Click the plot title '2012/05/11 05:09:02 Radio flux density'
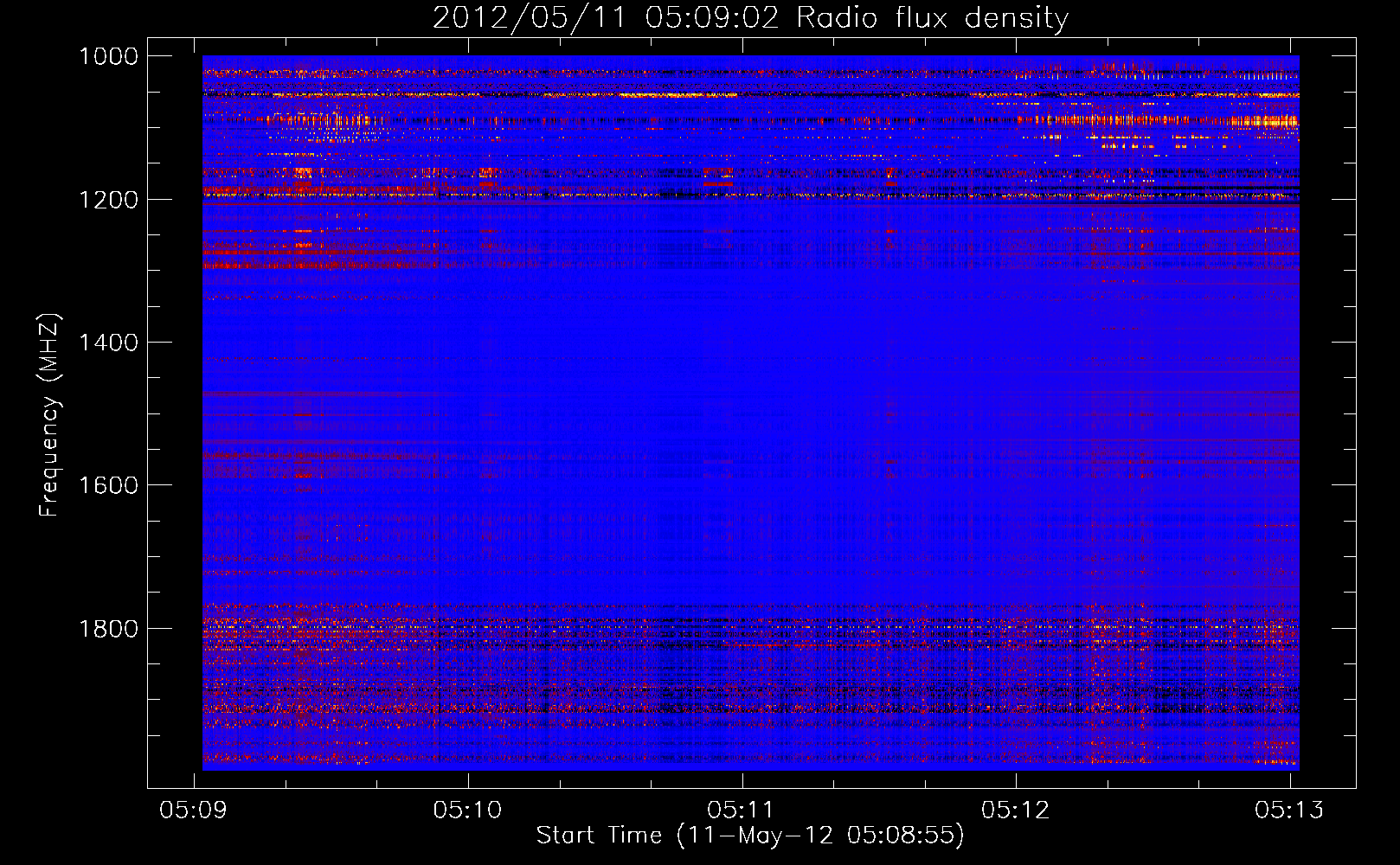 tap(750, 17)
